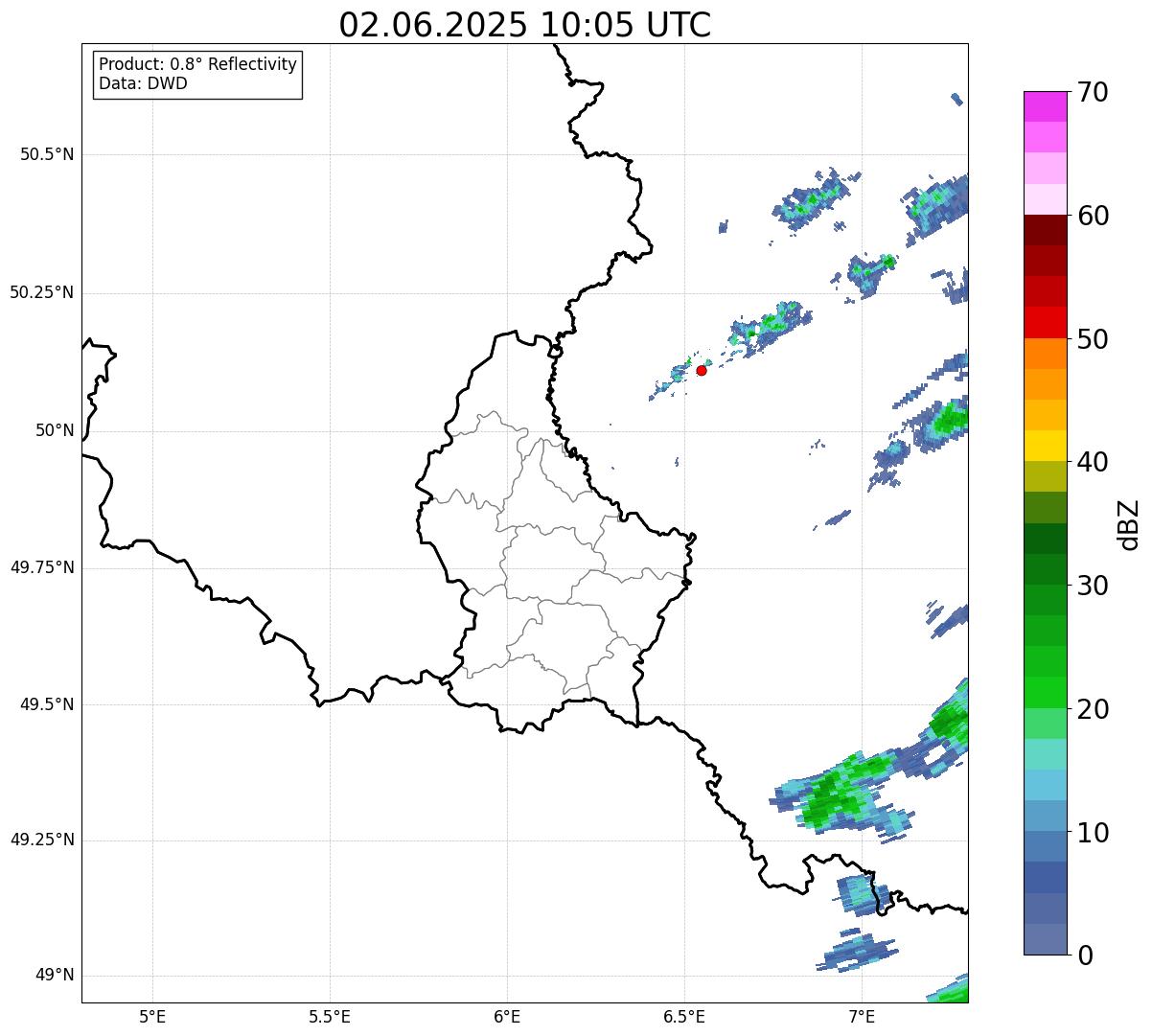Click the 5°E longitude label
Image resolution: width=1152 pixels, height=1036 pixels.
(x=152, y=1016)
